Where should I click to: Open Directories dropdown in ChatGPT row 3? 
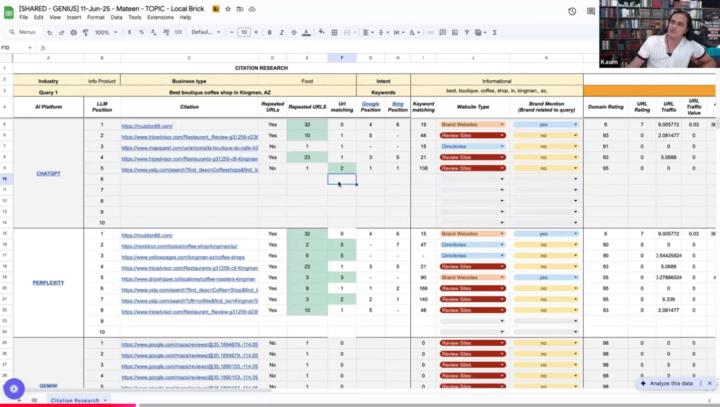coord(472,146)
